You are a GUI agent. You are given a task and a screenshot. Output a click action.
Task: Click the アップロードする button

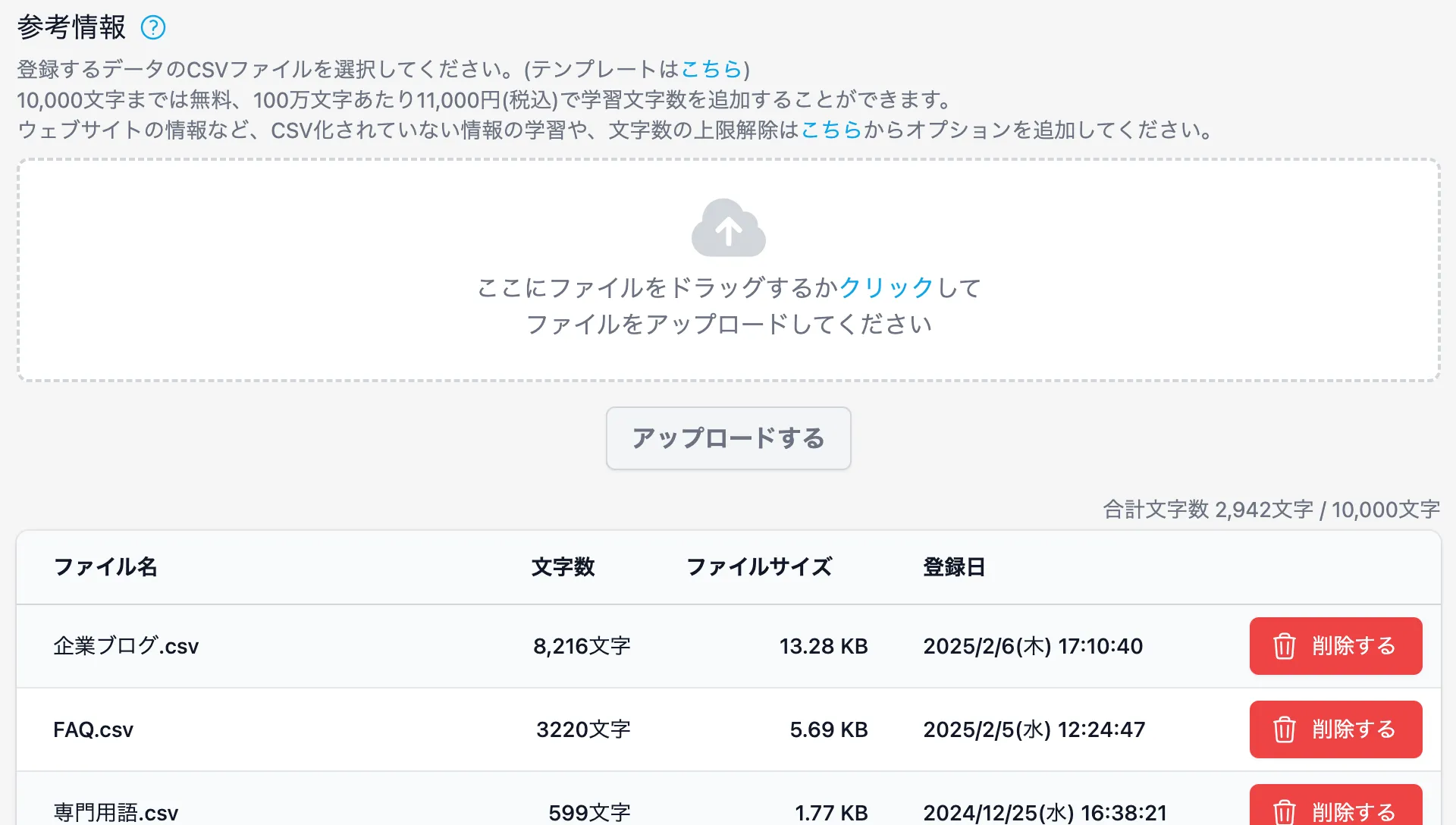pyautogui.click(x=729, y=438)
